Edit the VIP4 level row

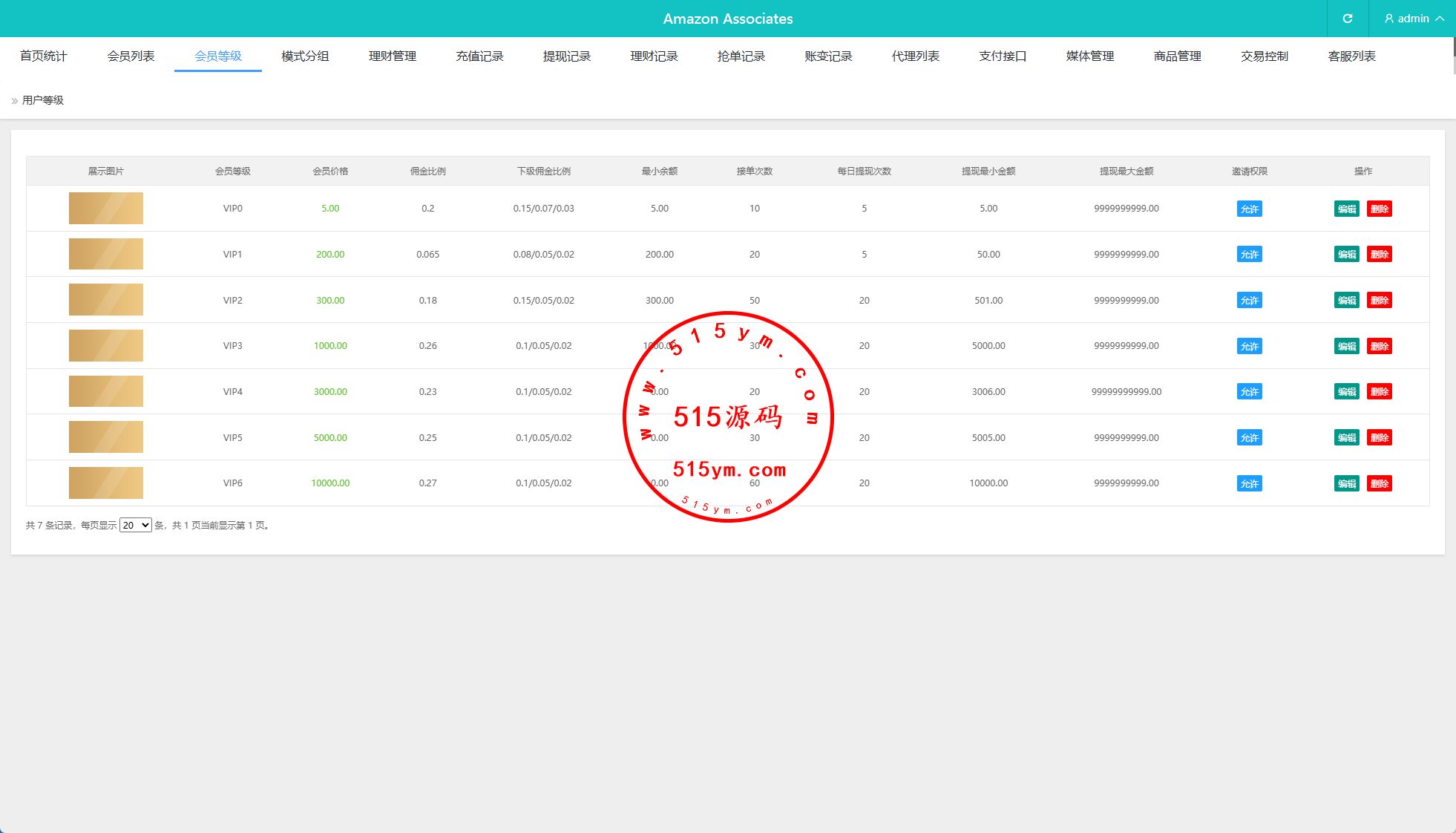1346,392
